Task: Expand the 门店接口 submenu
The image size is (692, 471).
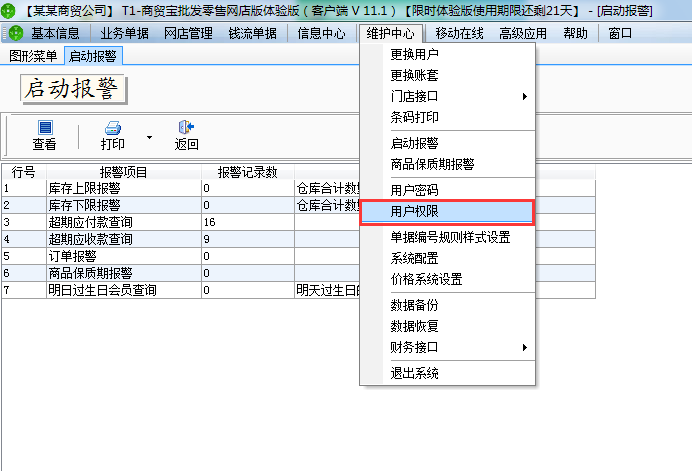Action: coord(525,96)
